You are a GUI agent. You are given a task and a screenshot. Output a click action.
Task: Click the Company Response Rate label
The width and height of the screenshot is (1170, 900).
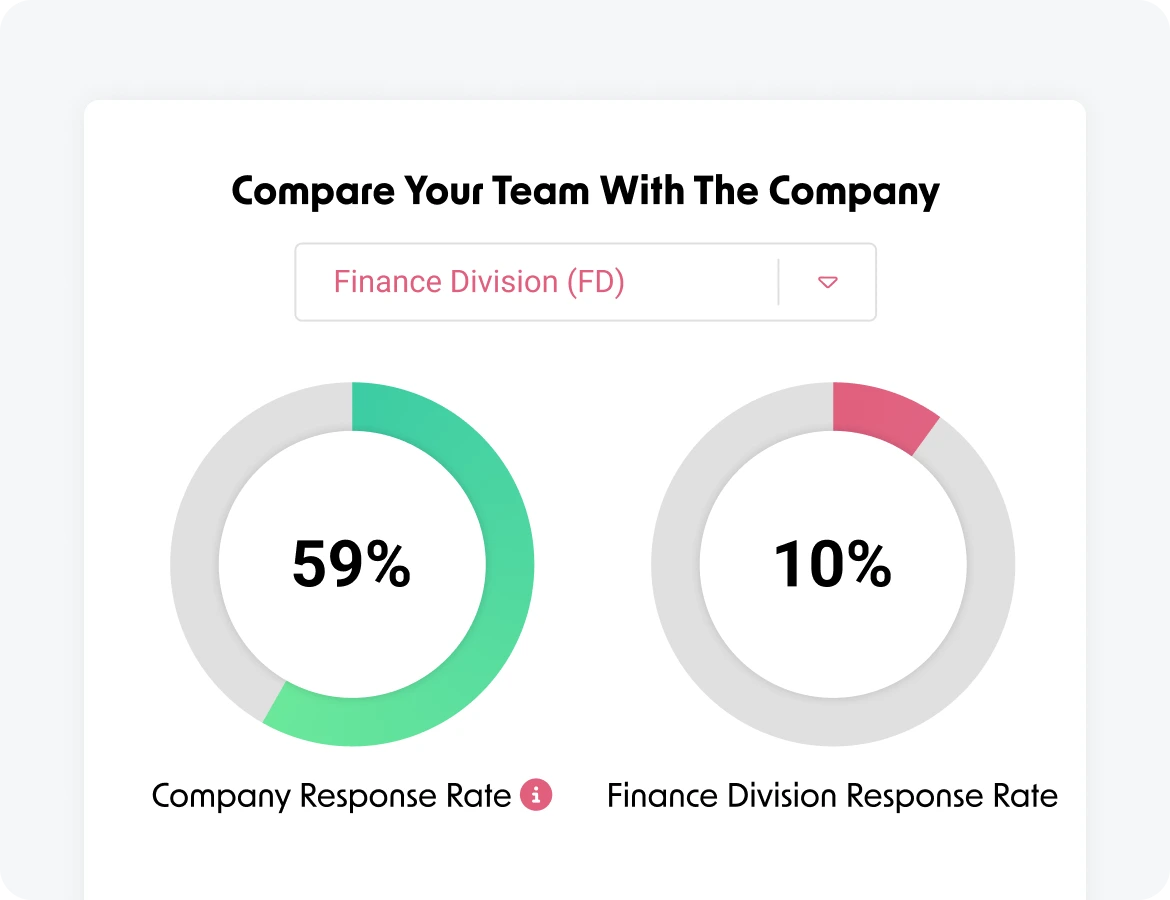pyautogui.click(x=331, y=796)
